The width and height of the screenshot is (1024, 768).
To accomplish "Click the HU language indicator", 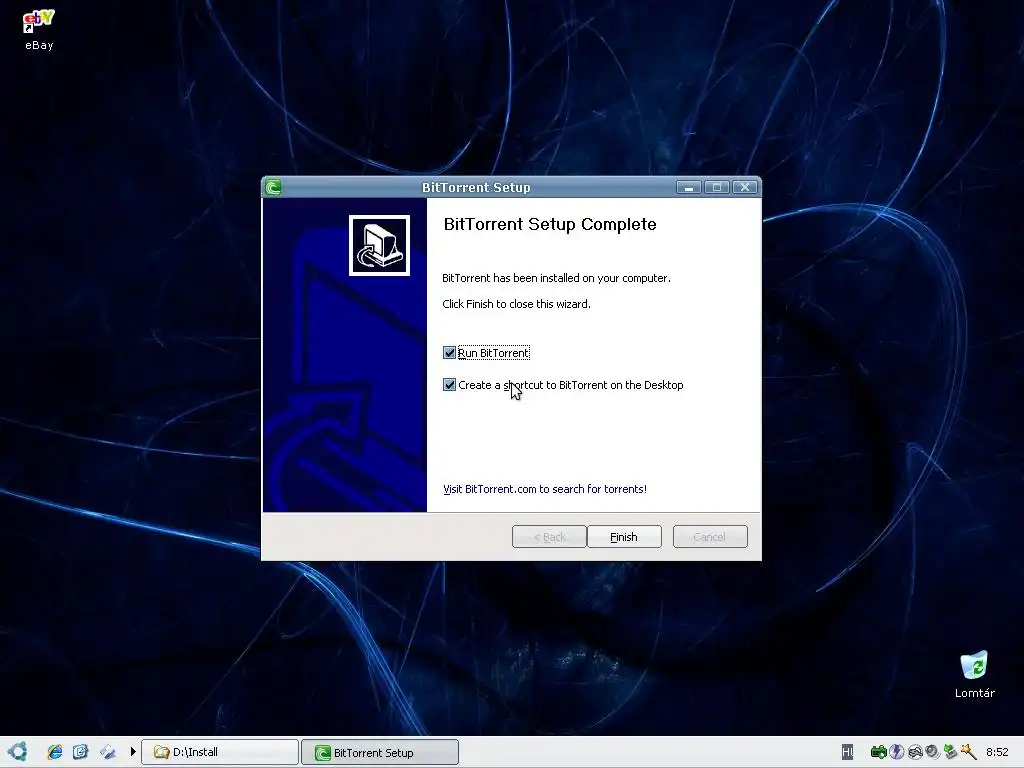I will click(x=847, y=752).
